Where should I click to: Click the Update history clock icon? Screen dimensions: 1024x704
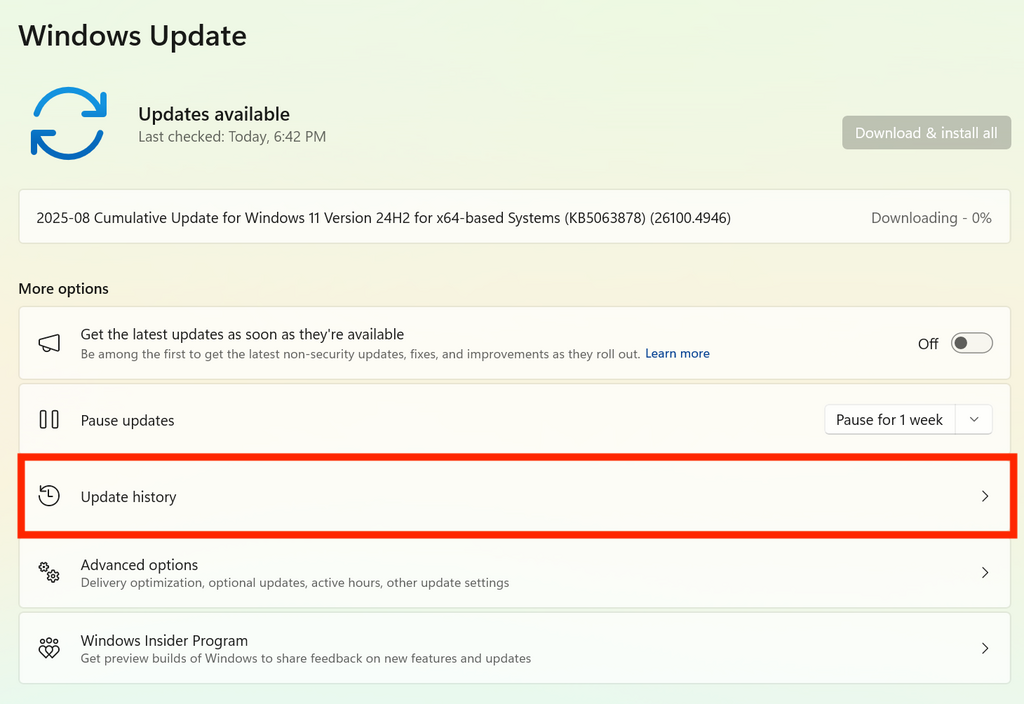[x=49, y=496]
